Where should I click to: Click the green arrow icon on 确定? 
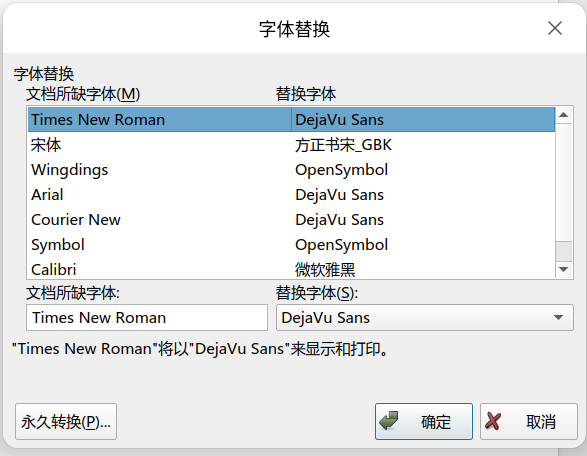pyautogui.click(x=389, y=421)
